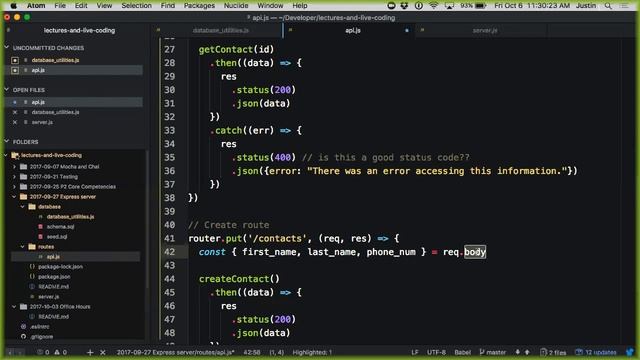Click the plus icon in status bar

coord(90,352)
